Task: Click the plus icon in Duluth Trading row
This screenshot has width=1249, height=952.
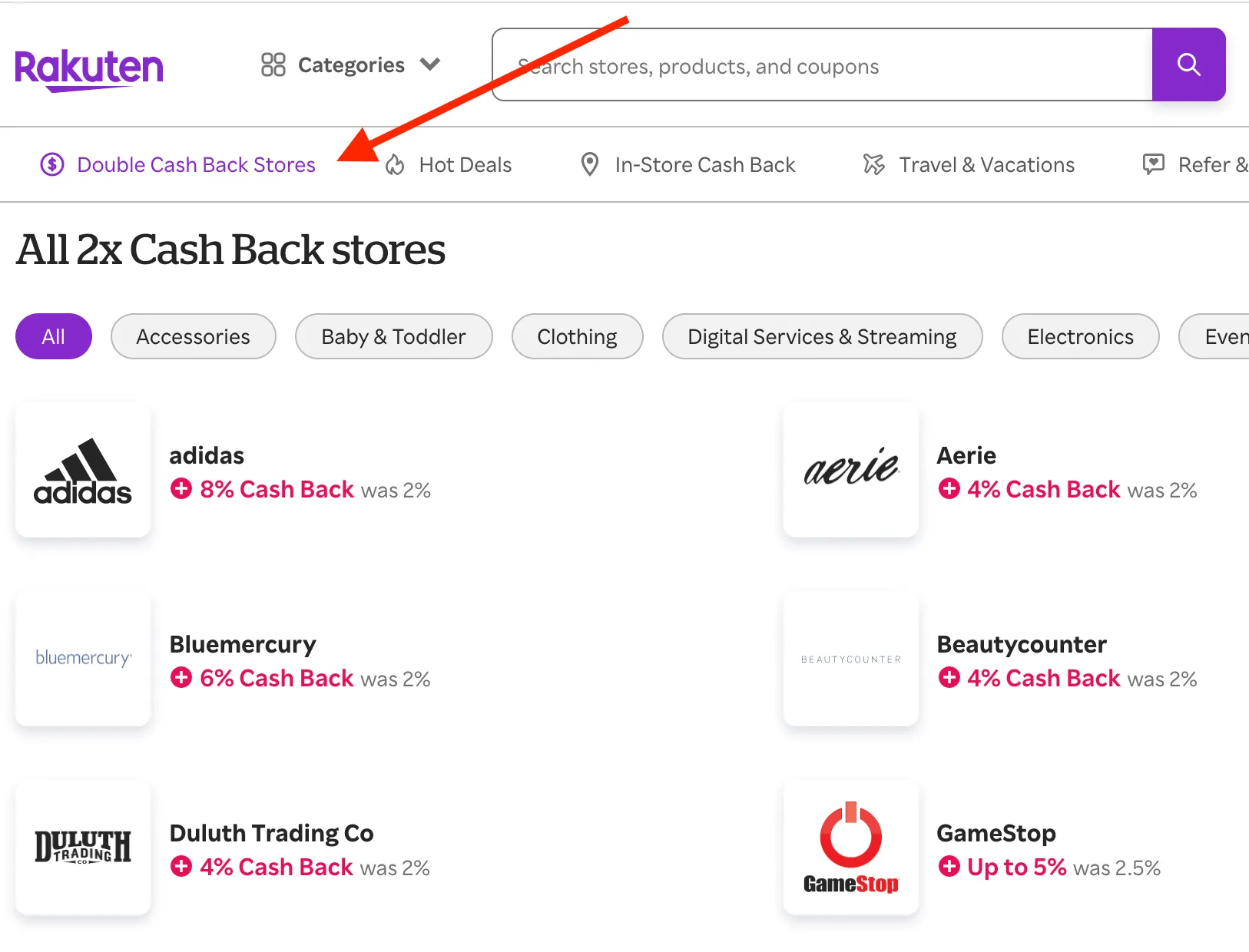Action: (x=181, y=866)
